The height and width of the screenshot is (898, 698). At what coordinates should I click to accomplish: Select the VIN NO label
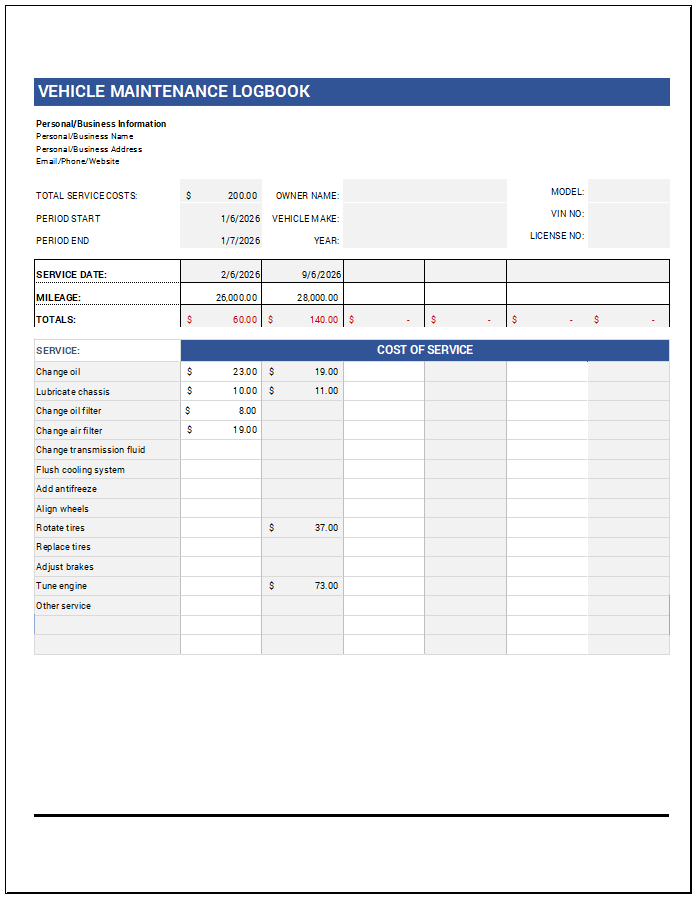point(567,214)
